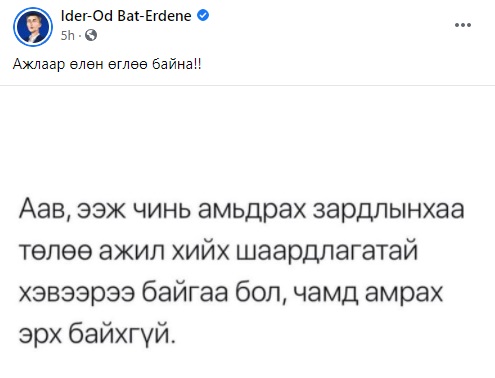This screenshot has width=495, height=378.
Task: Click the word "байна!!" in the caption
Action: point(177,64)
